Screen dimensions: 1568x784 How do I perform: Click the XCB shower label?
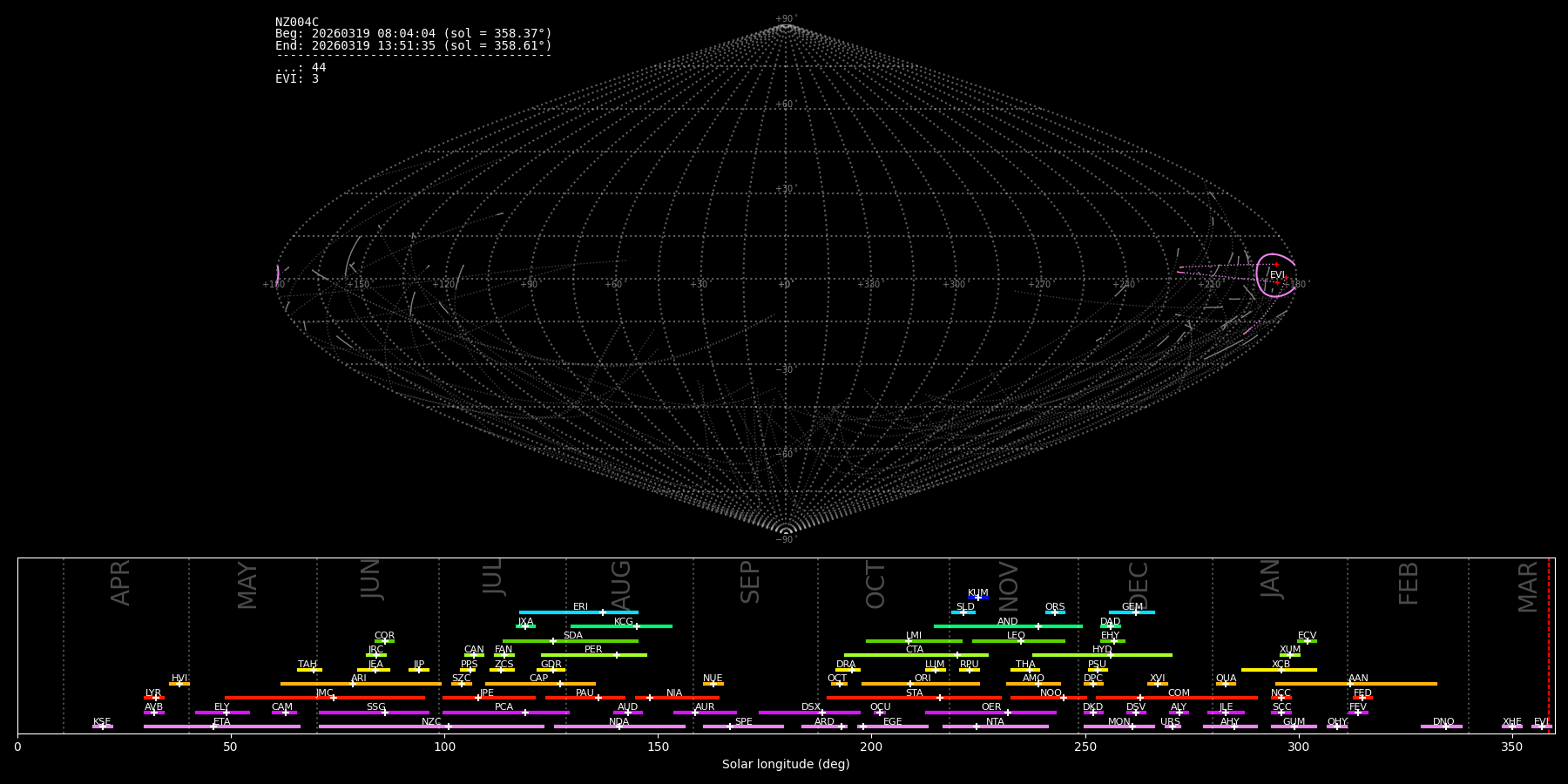(1281, 665)
